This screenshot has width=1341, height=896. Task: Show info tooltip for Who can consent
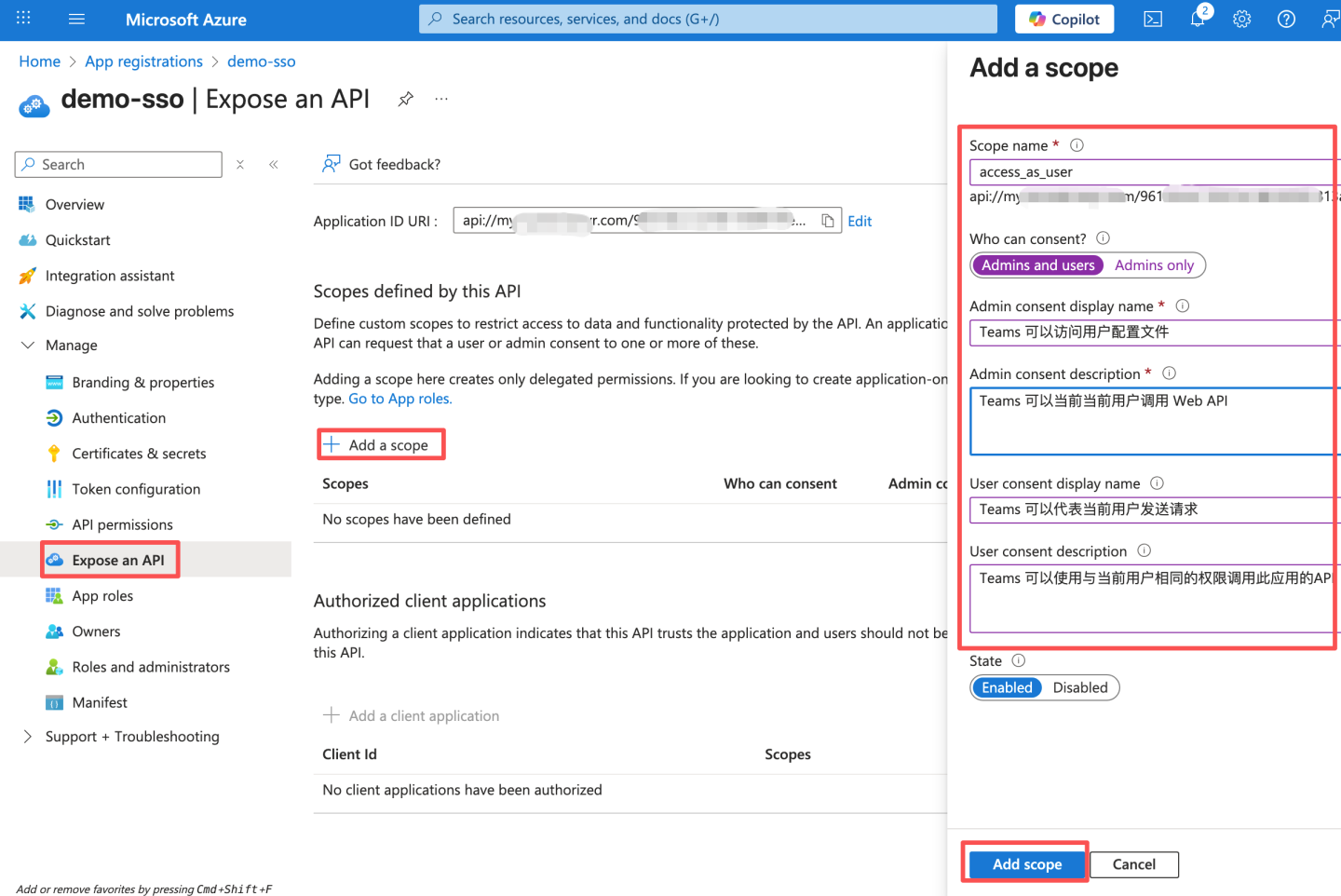(x=1103, y=238)
